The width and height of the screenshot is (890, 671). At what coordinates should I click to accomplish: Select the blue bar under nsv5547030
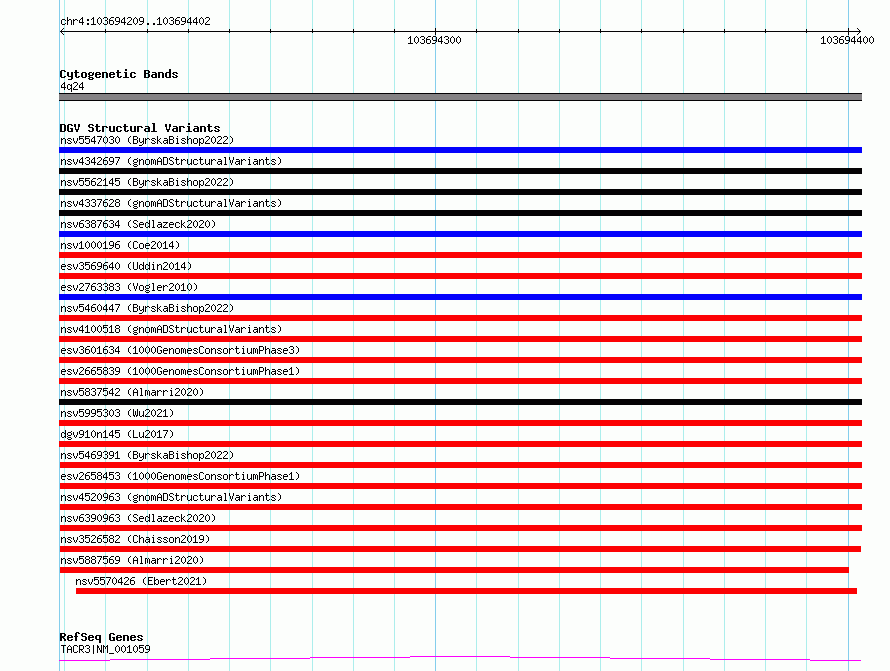click(460, 150)
